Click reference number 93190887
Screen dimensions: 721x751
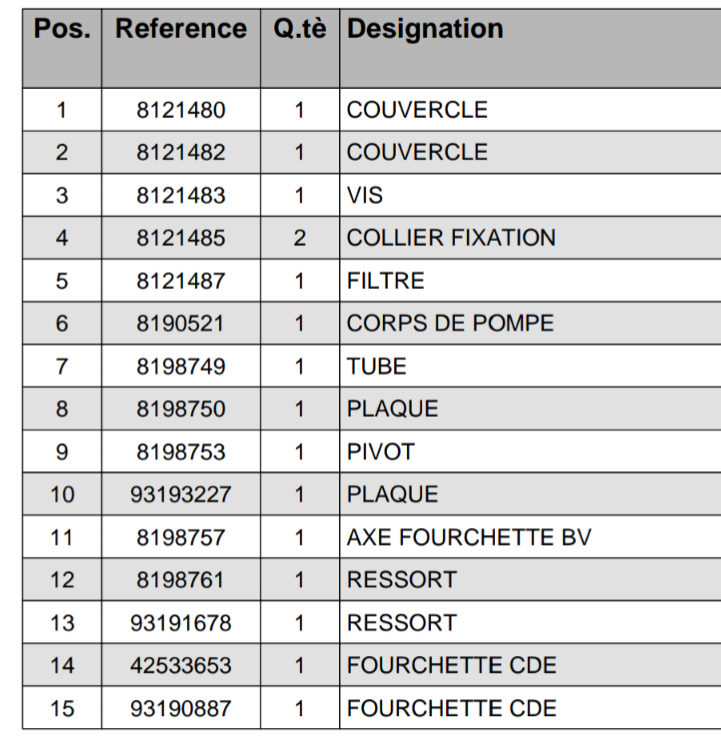pyautogui.click(x=181, y=709)
